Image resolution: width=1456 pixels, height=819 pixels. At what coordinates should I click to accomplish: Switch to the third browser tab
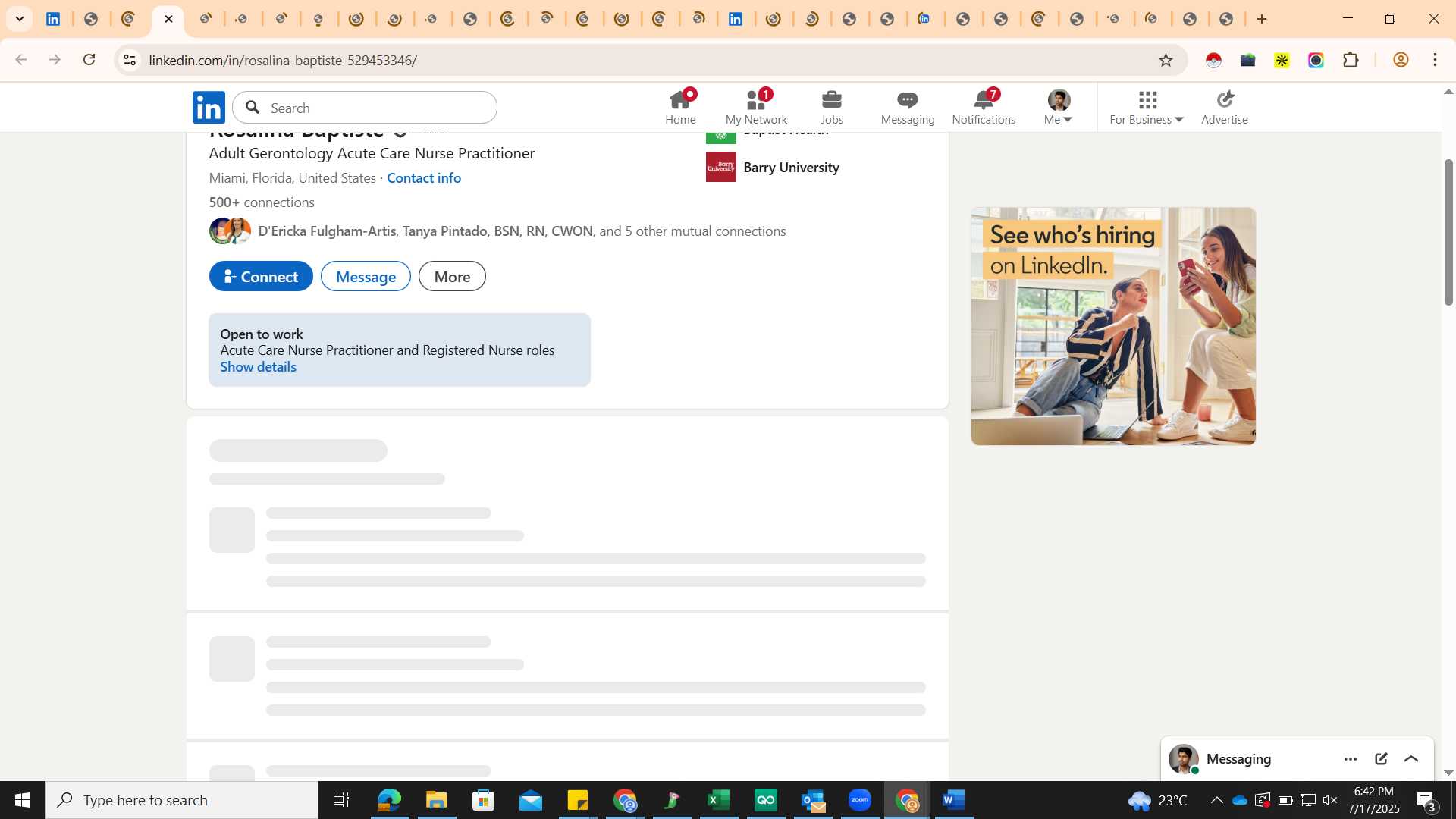[x=129, y=19]
